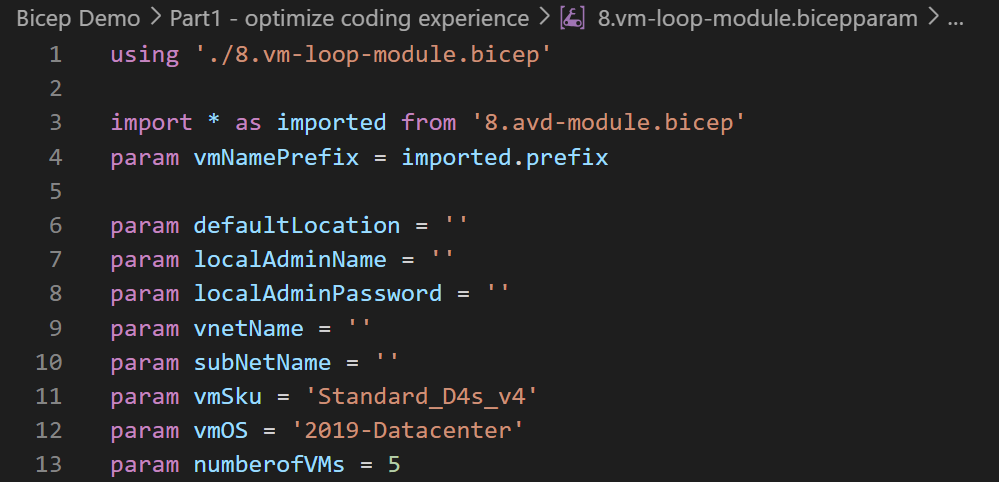Select the Part1 - optimize coding experience breadcrumb

349,18
